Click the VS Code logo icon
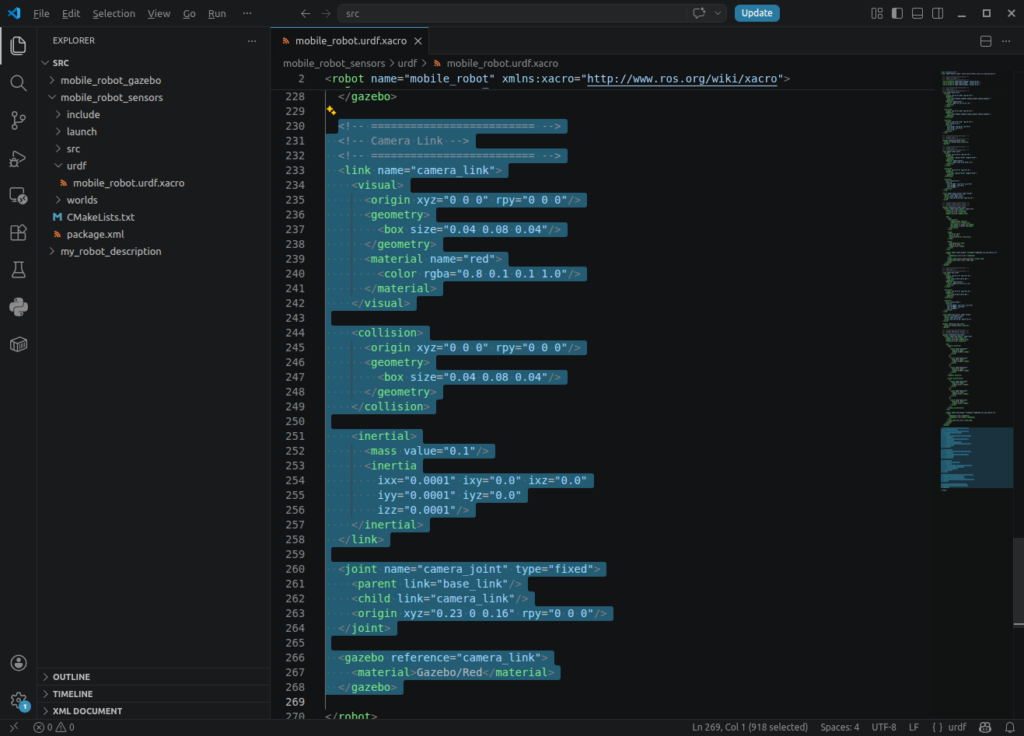 click(14, 13)
